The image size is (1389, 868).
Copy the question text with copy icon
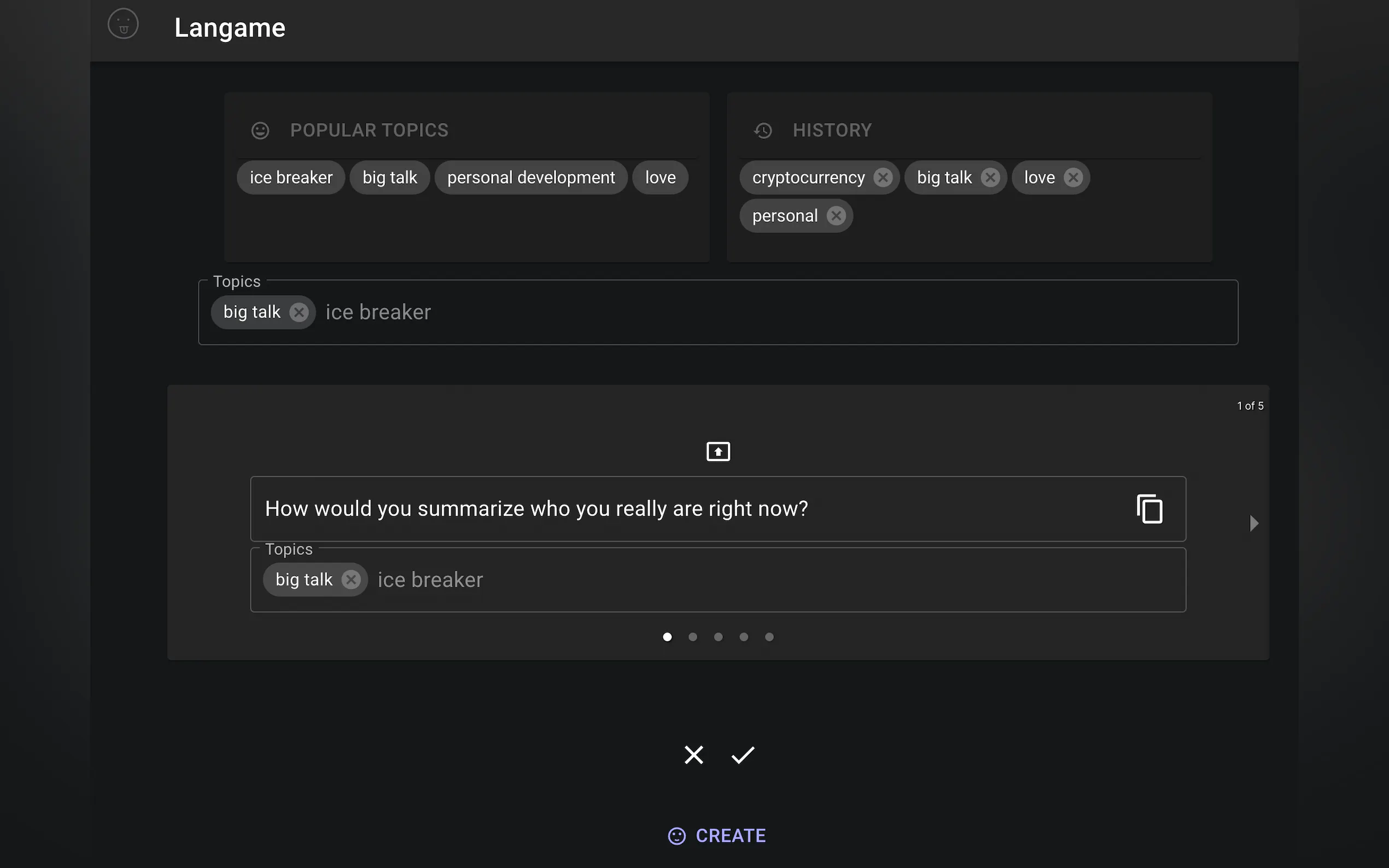coord(1149,509)
